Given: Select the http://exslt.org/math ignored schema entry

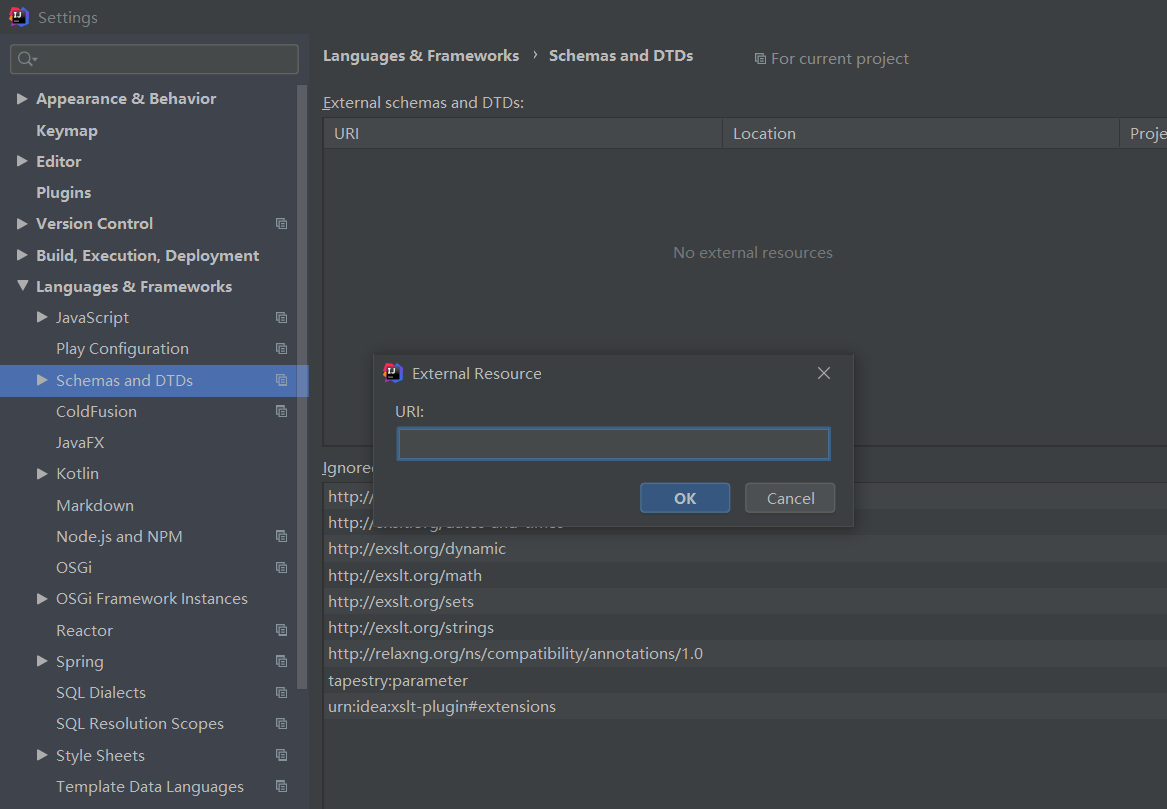Looking at the screenshot, I should pyautogui.click(x=405, y=575).
